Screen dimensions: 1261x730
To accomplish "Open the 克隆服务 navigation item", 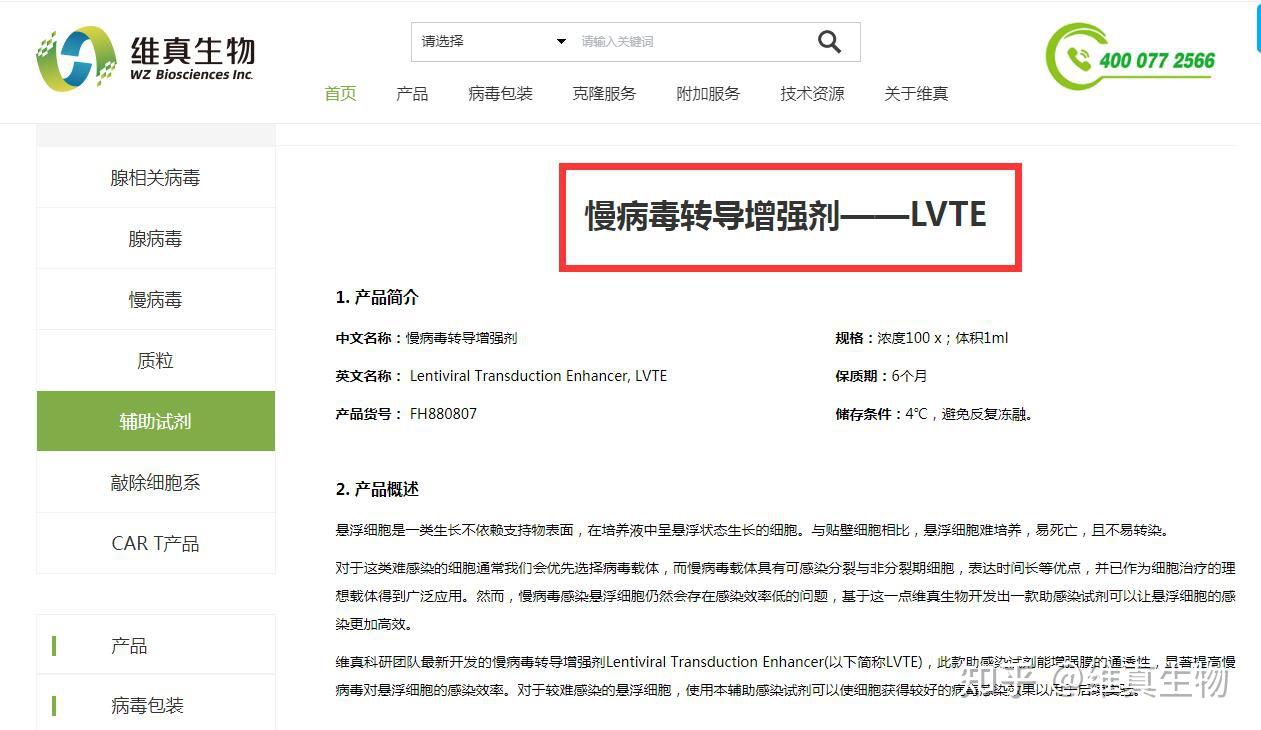I will tap(603, 93).
